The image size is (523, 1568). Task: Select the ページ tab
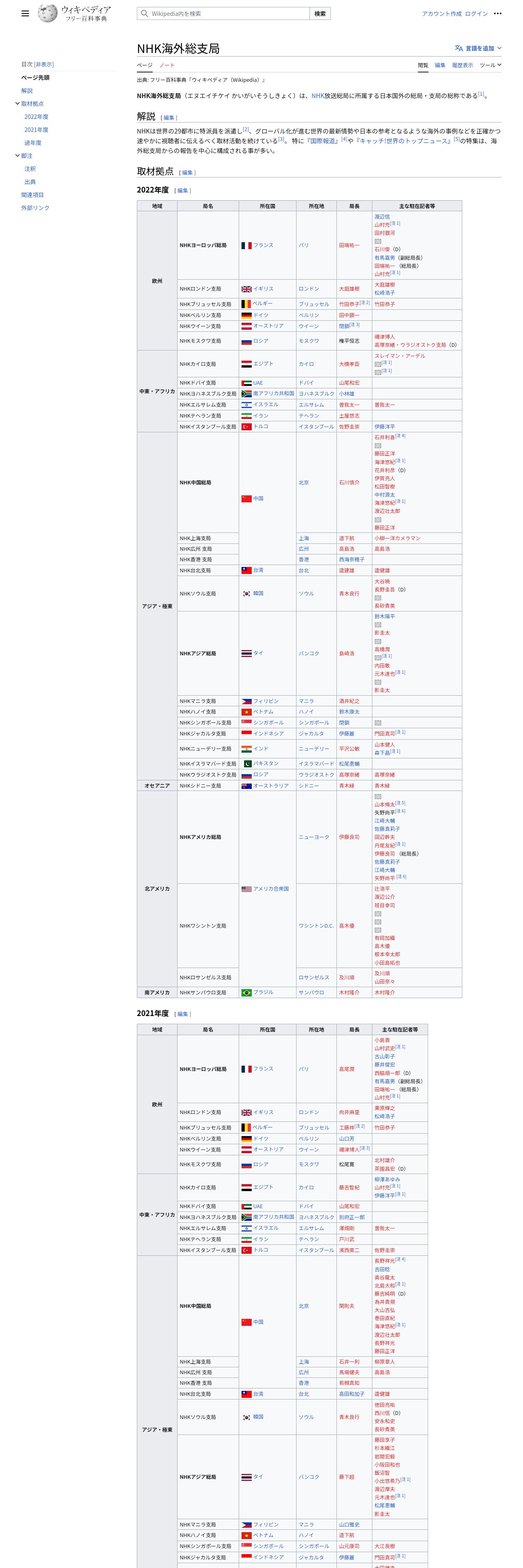[144, 65]
